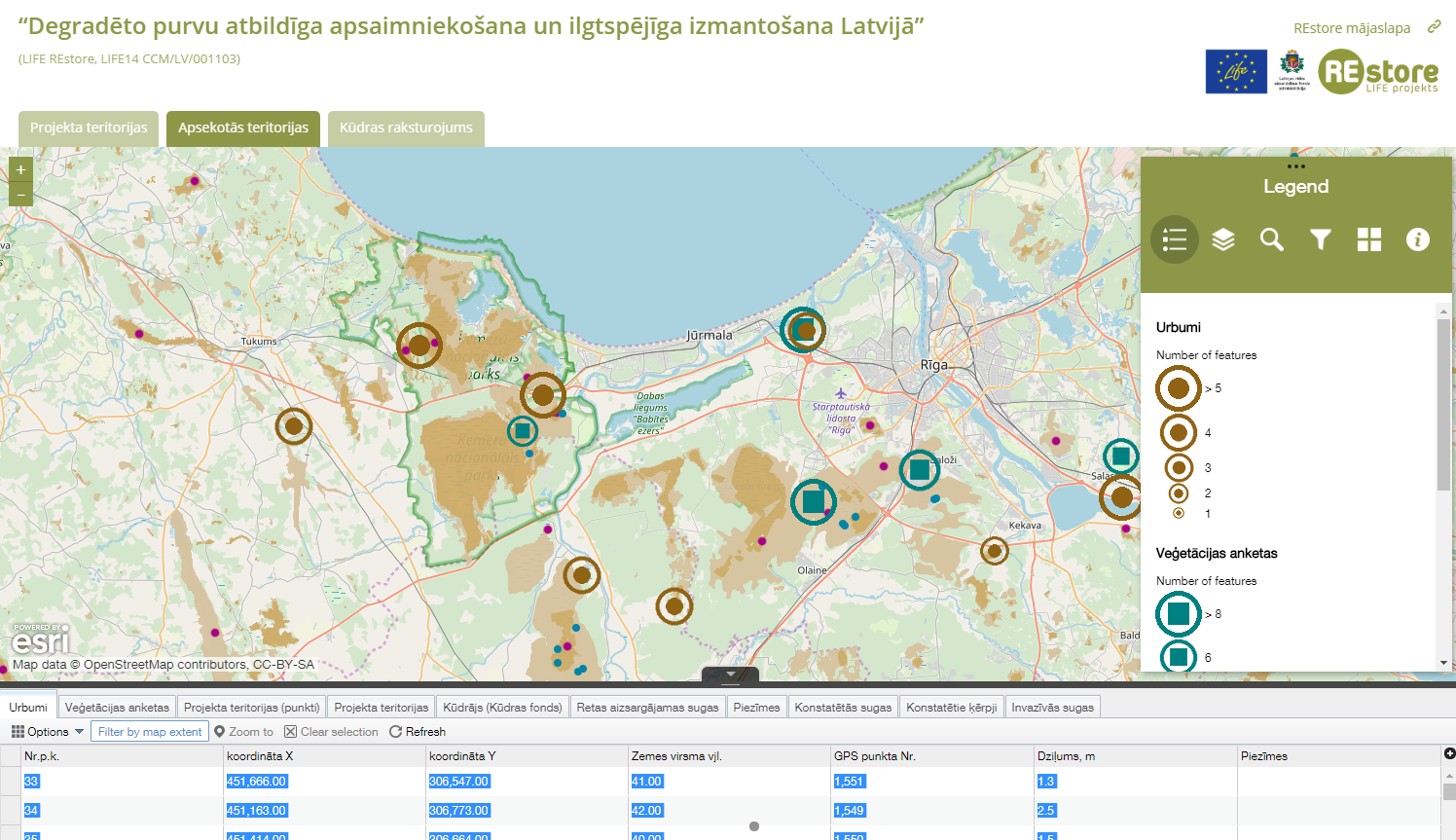Click the map zoom out minus button
1456x840 pixels.
(x=20, y=195)
